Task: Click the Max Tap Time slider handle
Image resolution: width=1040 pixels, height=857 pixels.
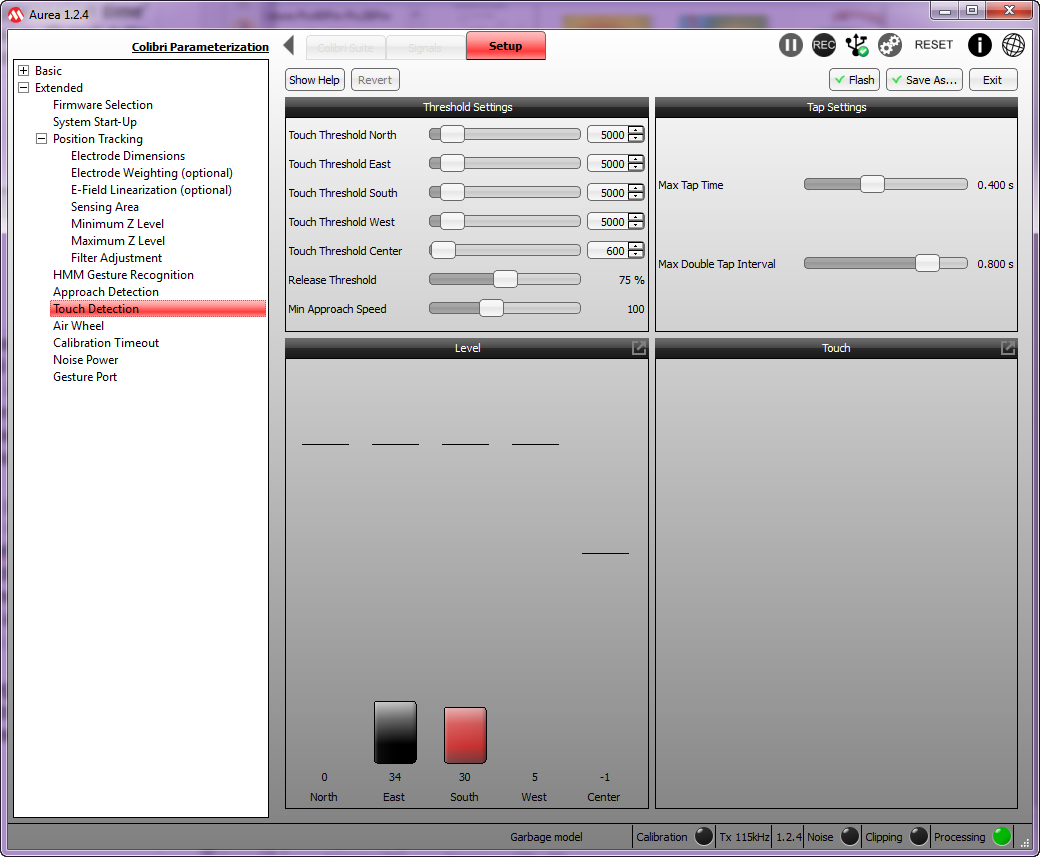Action: (x=872, y=184)
